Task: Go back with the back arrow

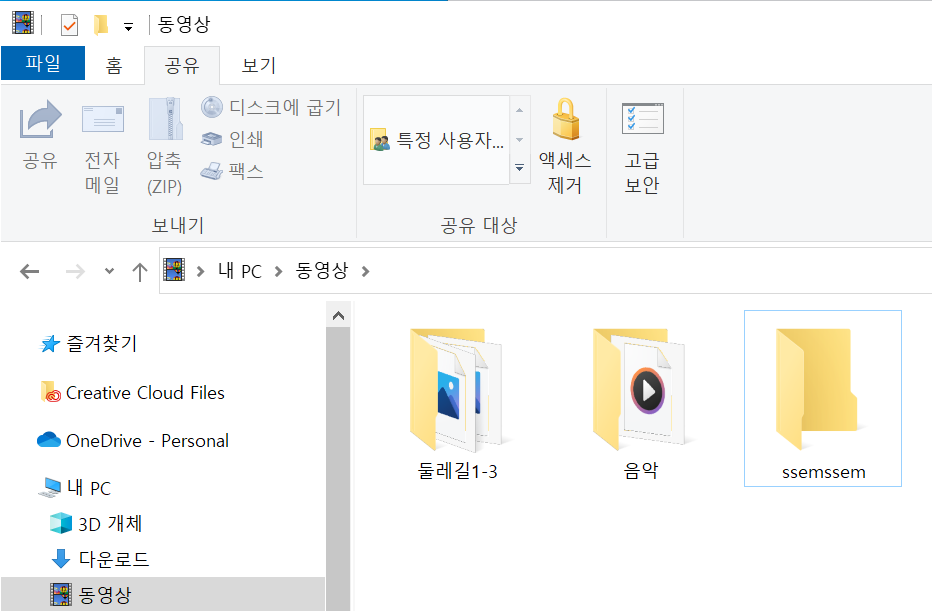Action: click(29, 272)
